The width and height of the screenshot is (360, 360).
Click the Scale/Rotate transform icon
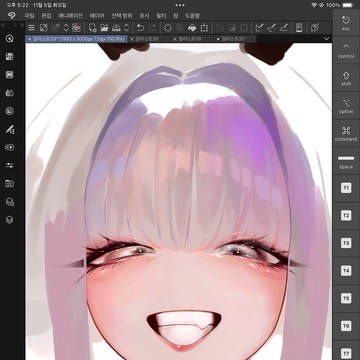[x=204, y=28]
